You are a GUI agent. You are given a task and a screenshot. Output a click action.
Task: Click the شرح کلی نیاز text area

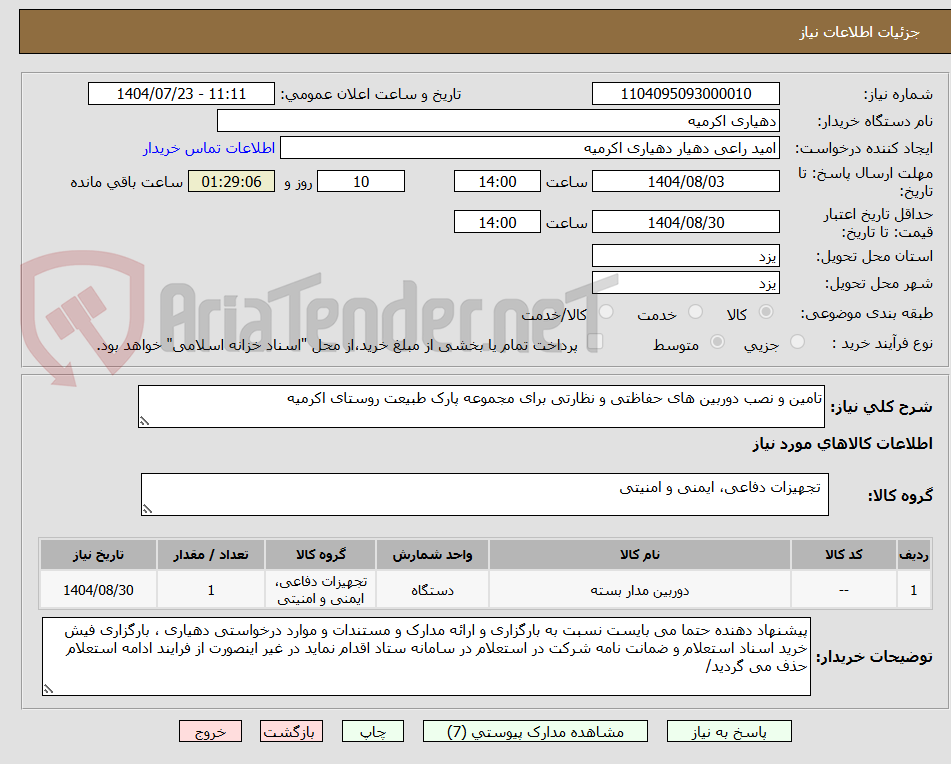click(481, 406)
